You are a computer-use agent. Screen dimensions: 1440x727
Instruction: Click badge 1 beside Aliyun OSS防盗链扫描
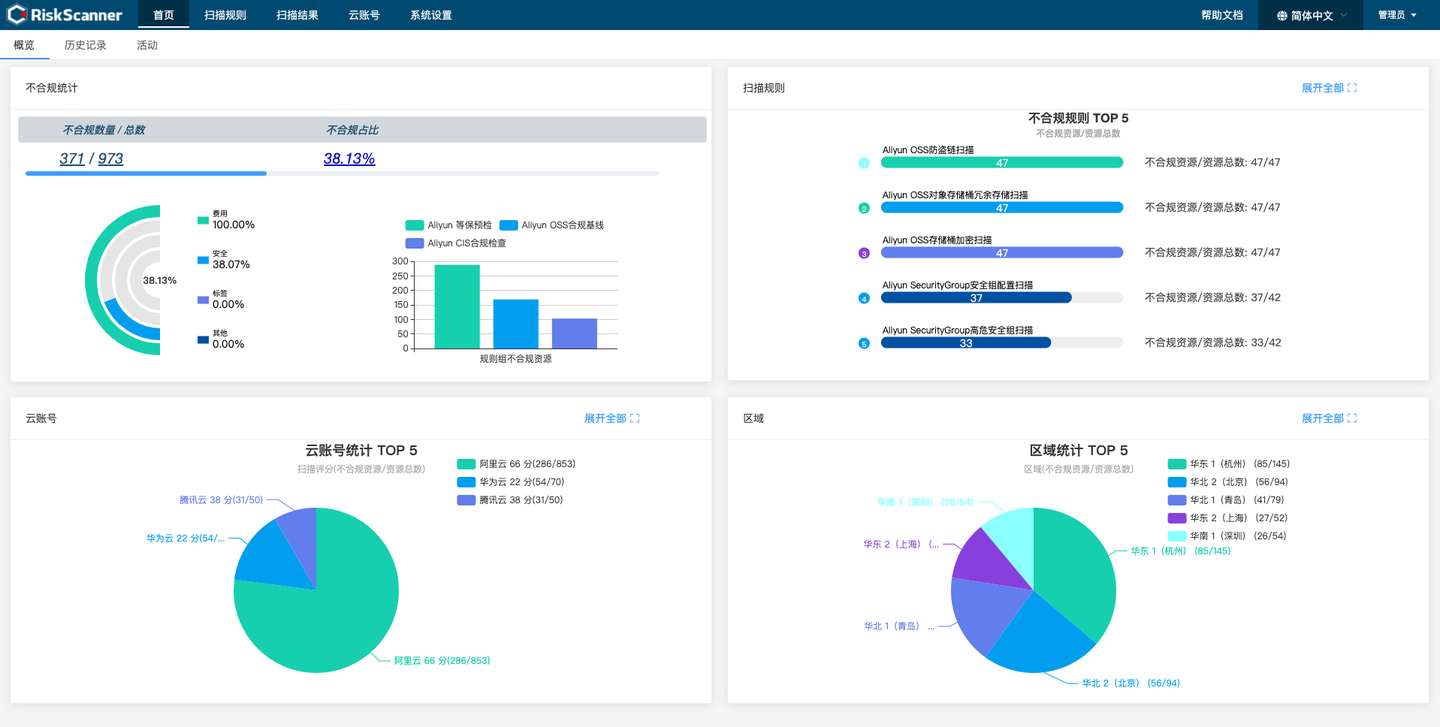tap(864, 162)
